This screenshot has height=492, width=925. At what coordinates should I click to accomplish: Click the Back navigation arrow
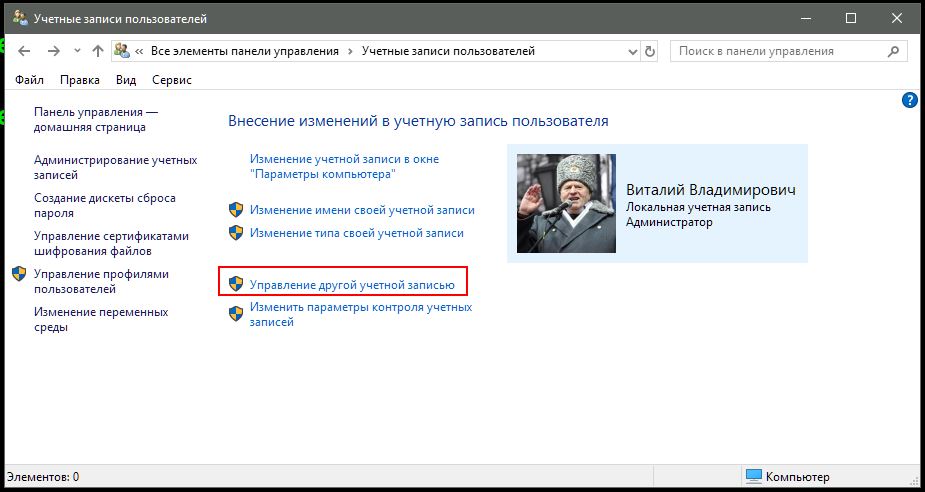[24, 51]
